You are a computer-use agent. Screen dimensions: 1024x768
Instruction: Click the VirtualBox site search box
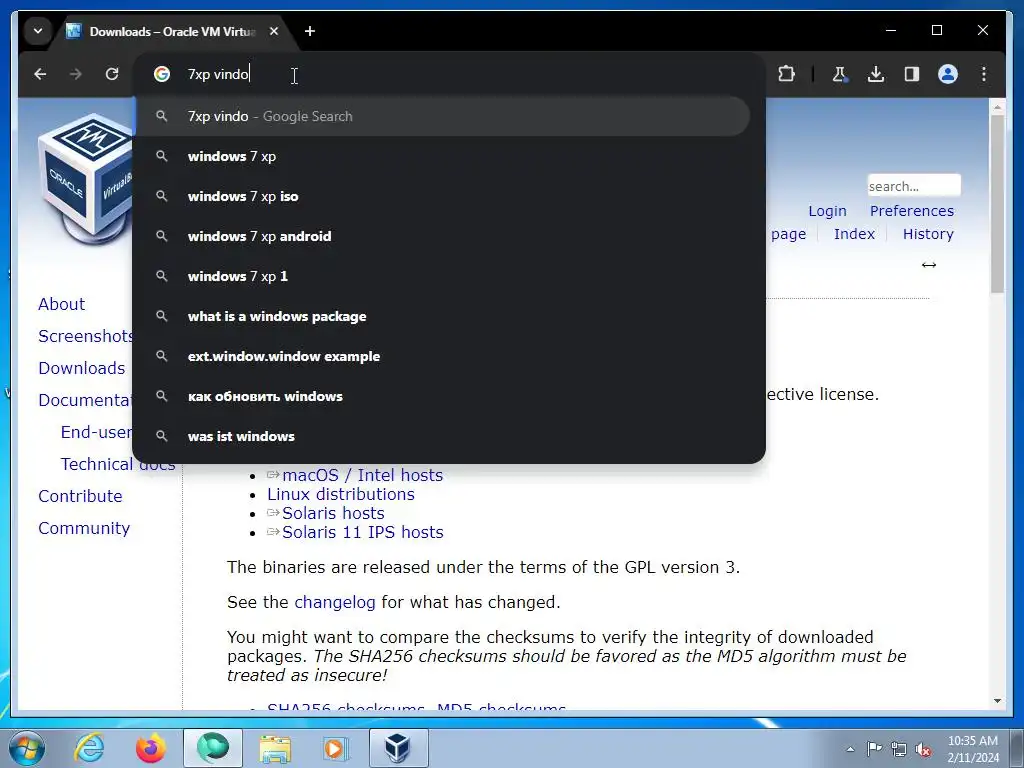tap(914, 185)
